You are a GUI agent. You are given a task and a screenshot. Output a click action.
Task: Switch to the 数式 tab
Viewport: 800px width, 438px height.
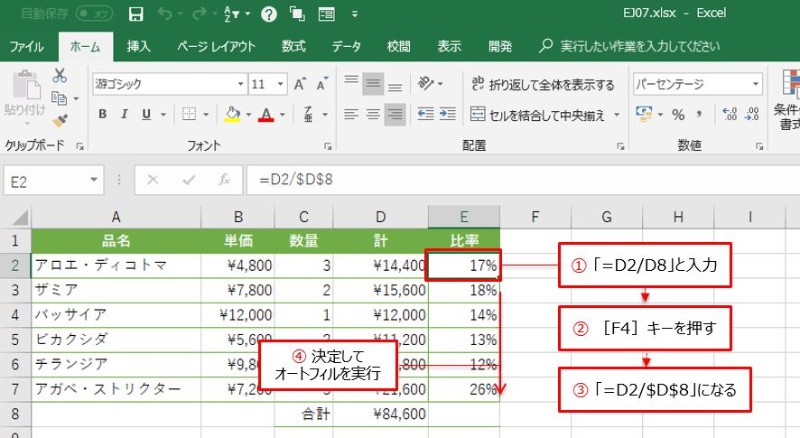(293, 46)
